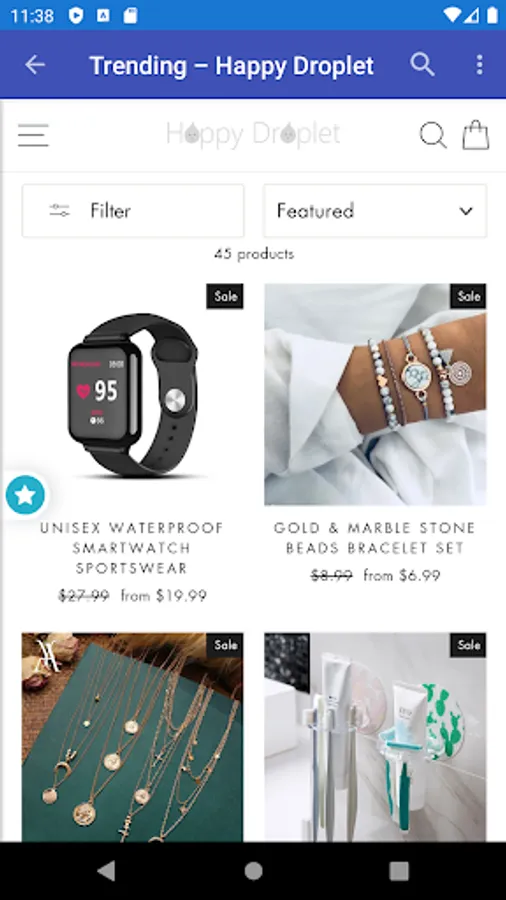Click the site magnifier search icon
This screenshot has width=506, height=900.
433,135
